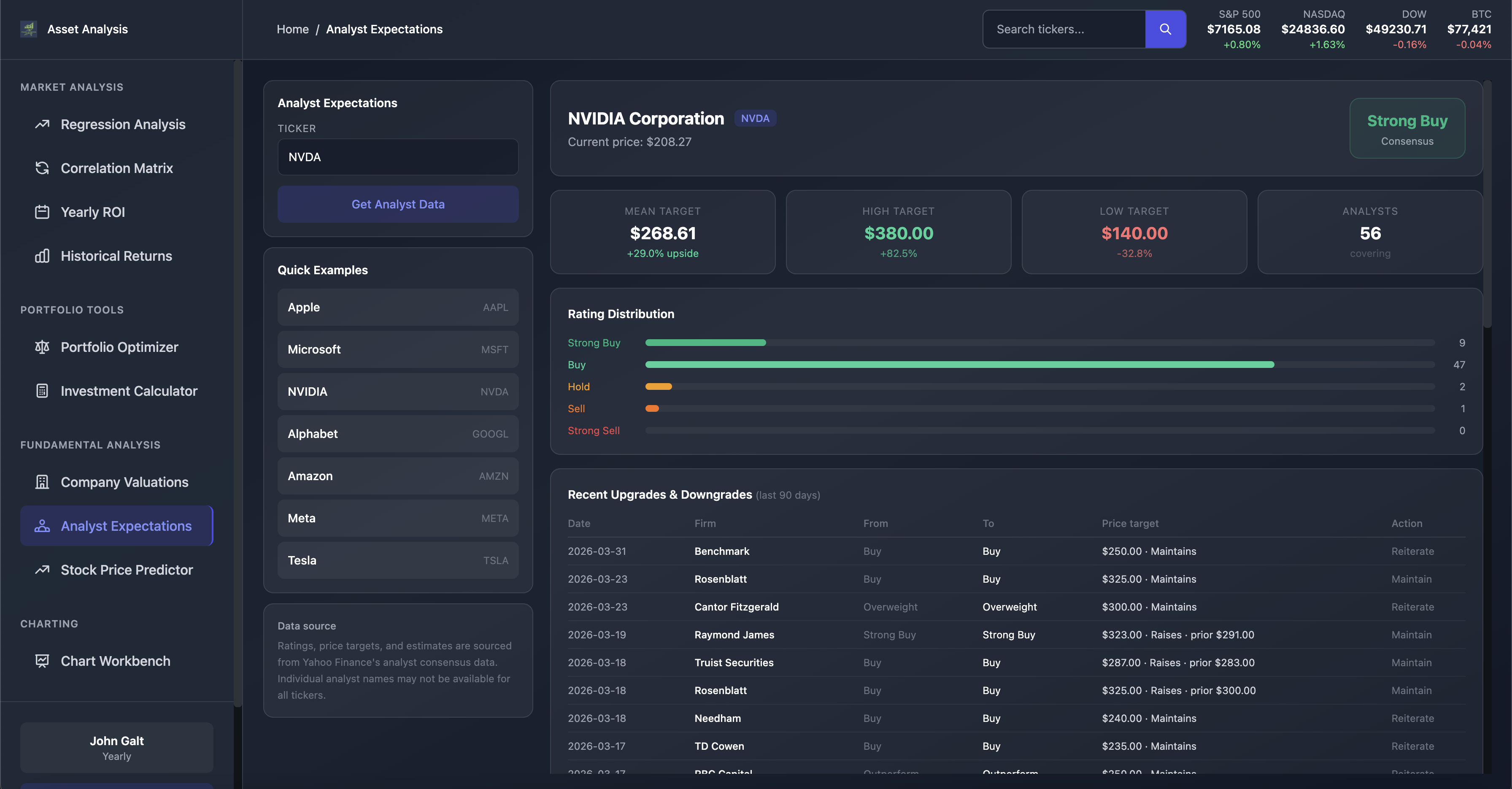Click Home breadcrumb link

pyautogui.click(x=293, y=30)
